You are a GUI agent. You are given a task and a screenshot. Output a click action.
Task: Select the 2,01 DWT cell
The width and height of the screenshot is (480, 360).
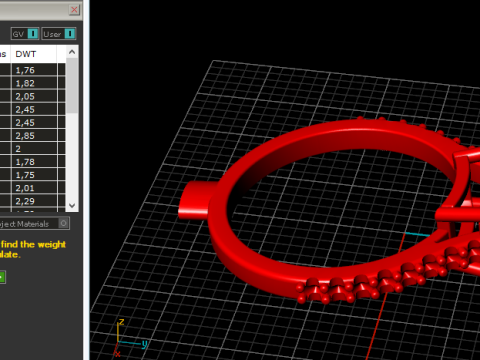click(x=34, y=188)
